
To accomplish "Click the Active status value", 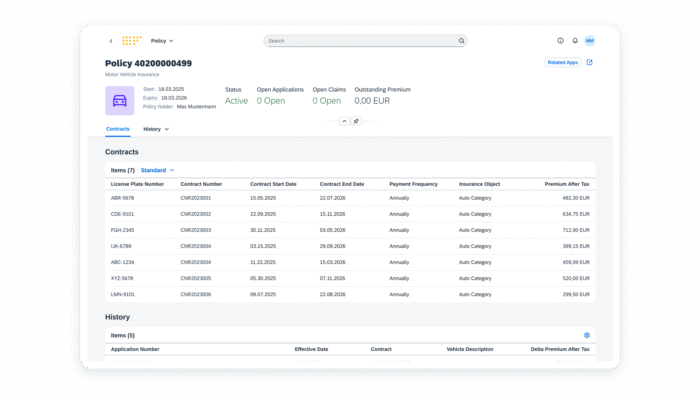I will 236,101.
